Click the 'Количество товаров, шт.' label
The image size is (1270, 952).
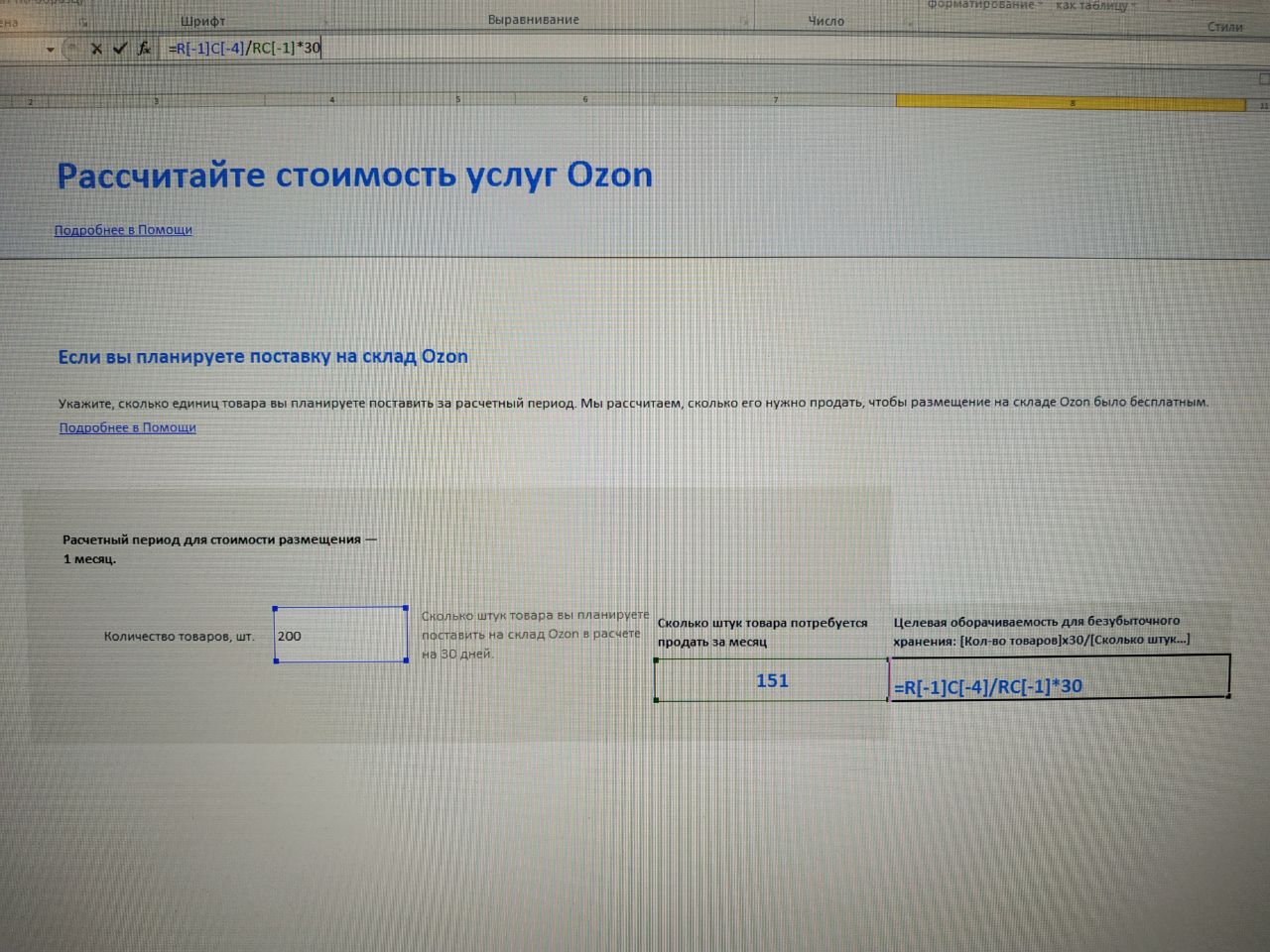(x=179, y=637)
